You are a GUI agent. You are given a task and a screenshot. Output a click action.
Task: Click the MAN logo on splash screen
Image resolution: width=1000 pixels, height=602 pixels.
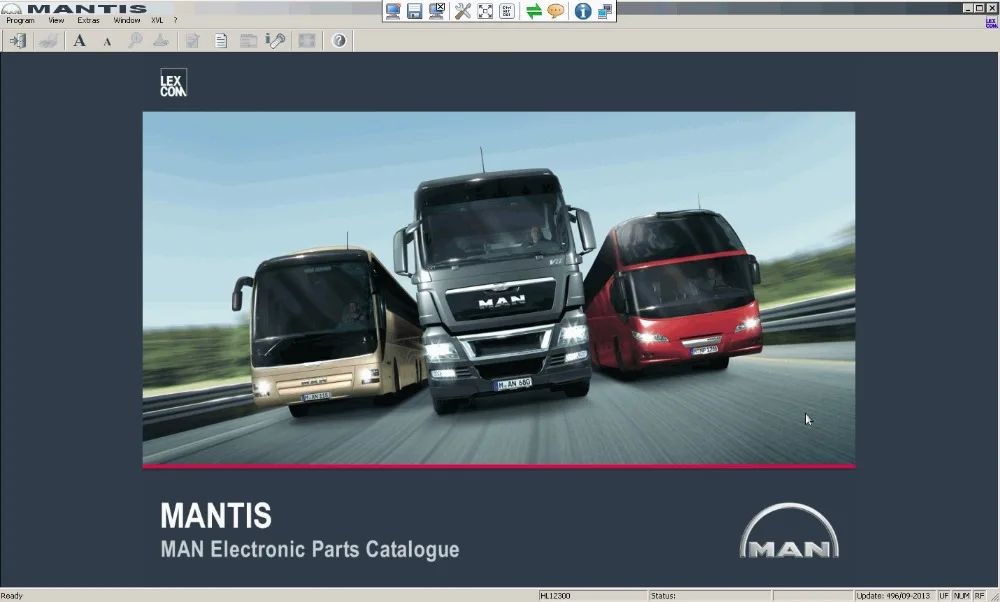(790, 531)
